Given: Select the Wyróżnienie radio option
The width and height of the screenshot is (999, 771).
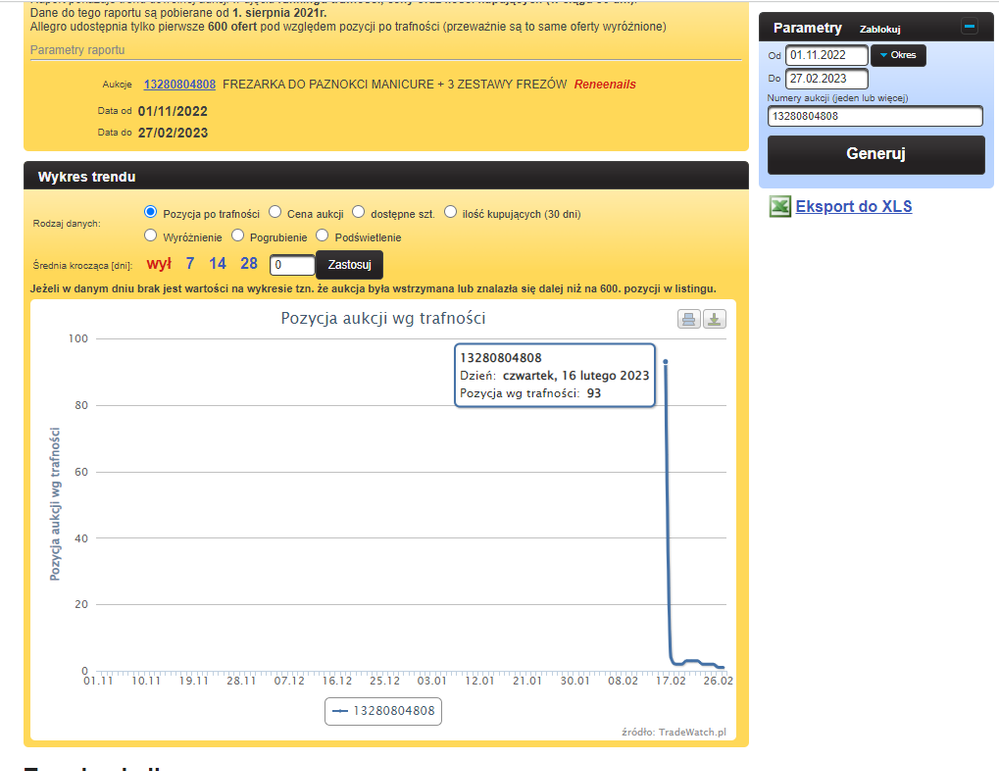Looking at the screenshot, I should coord(151,236).
